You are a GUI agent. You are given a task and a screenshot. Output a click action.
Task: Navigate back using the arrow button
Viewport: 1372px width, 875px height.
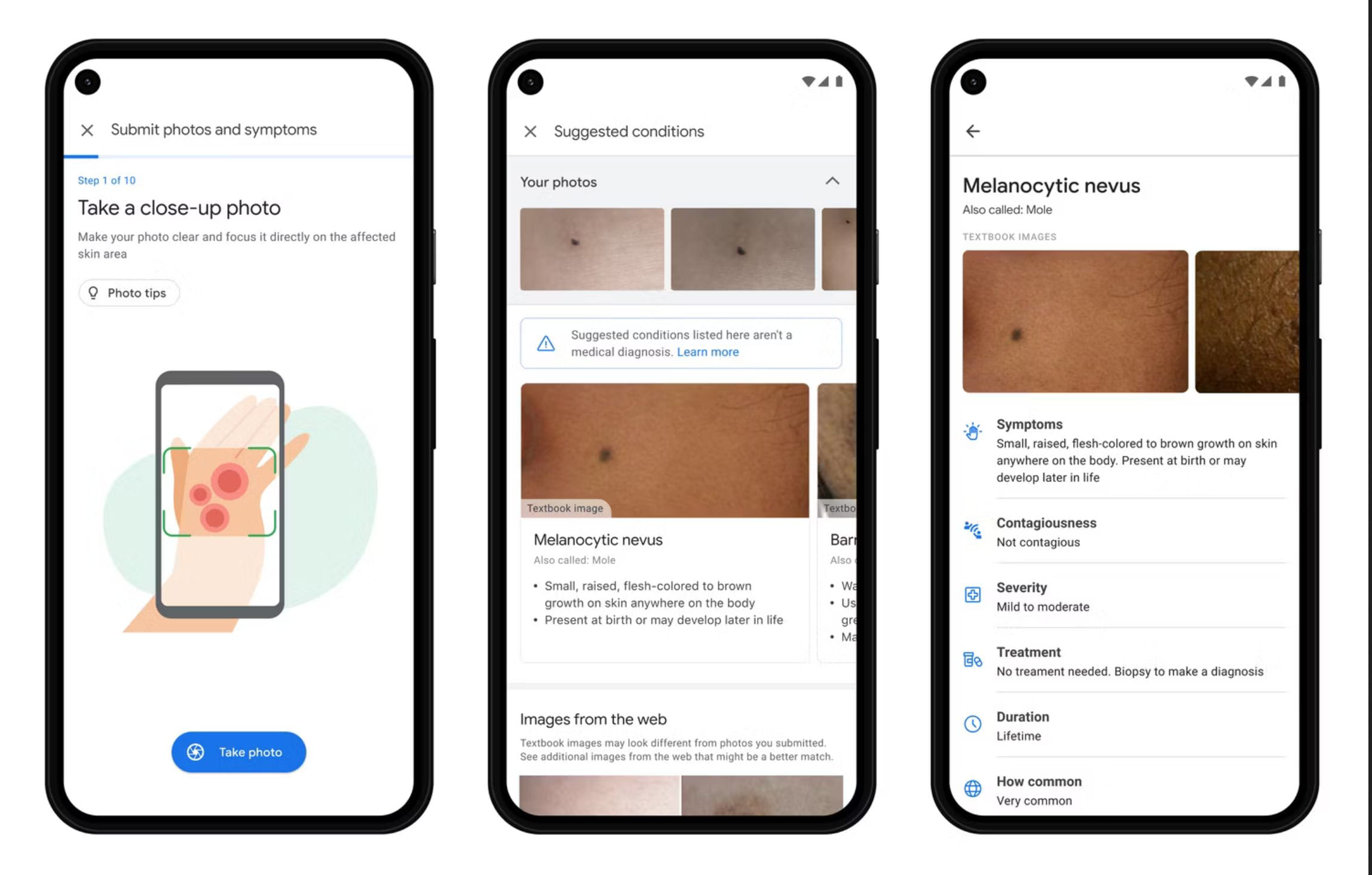pyautogui.click(x=973, y=131)
